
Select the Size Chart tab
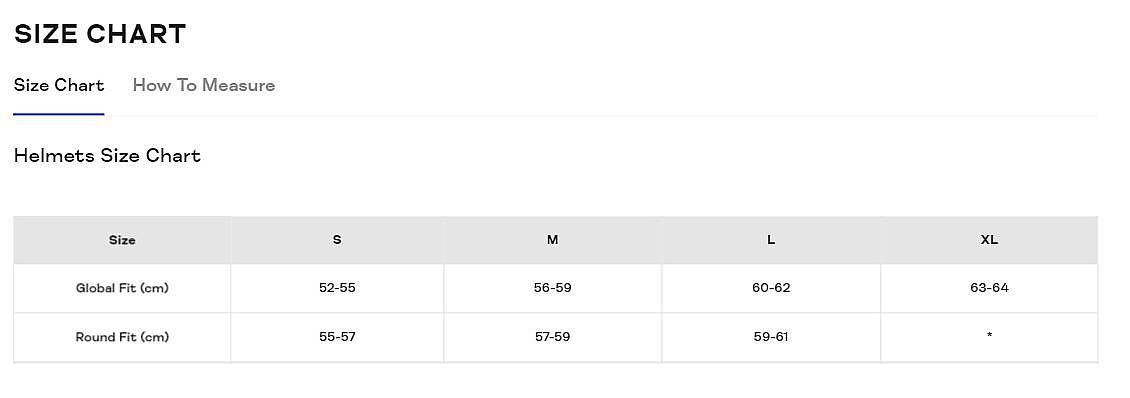(x=59, y=85)
